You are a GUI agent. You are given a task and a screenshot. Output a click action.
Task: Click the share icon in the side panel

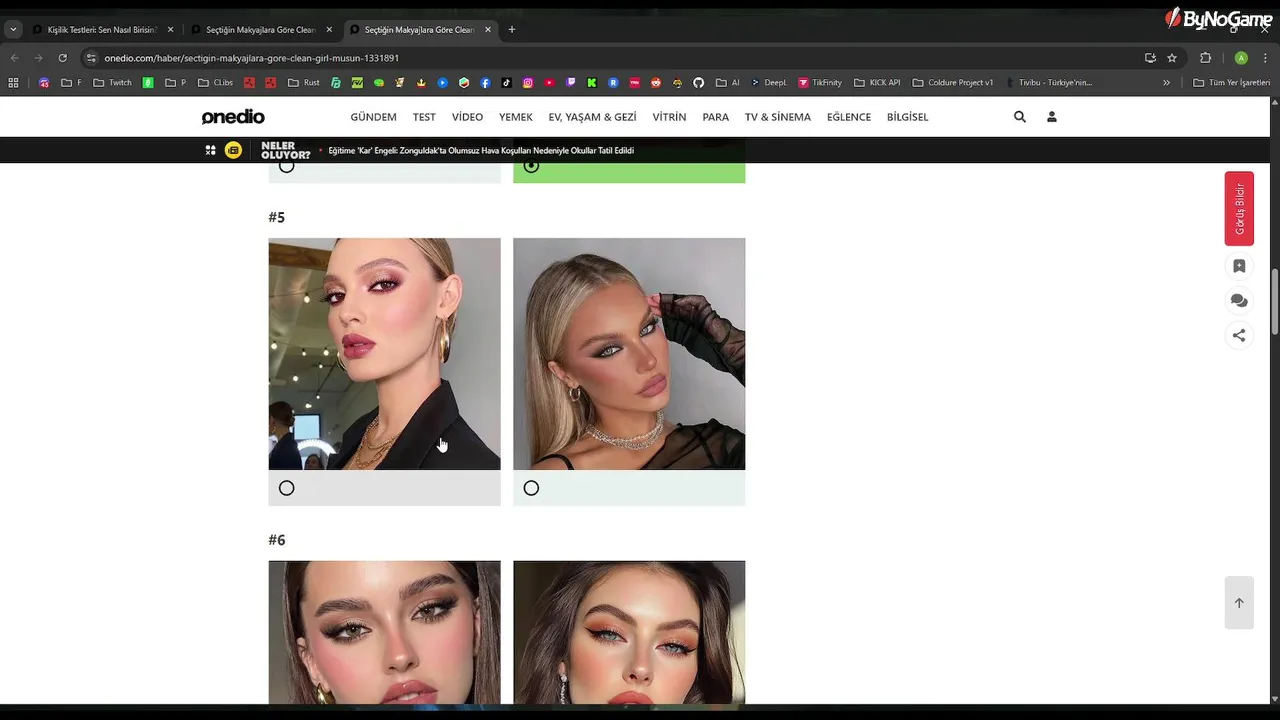pyautogui.click(x=1239, y=336)
